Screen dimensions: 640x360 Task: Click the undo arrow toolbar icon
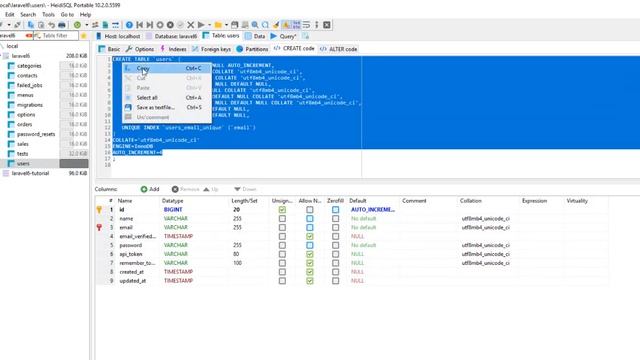click(51, 25)
